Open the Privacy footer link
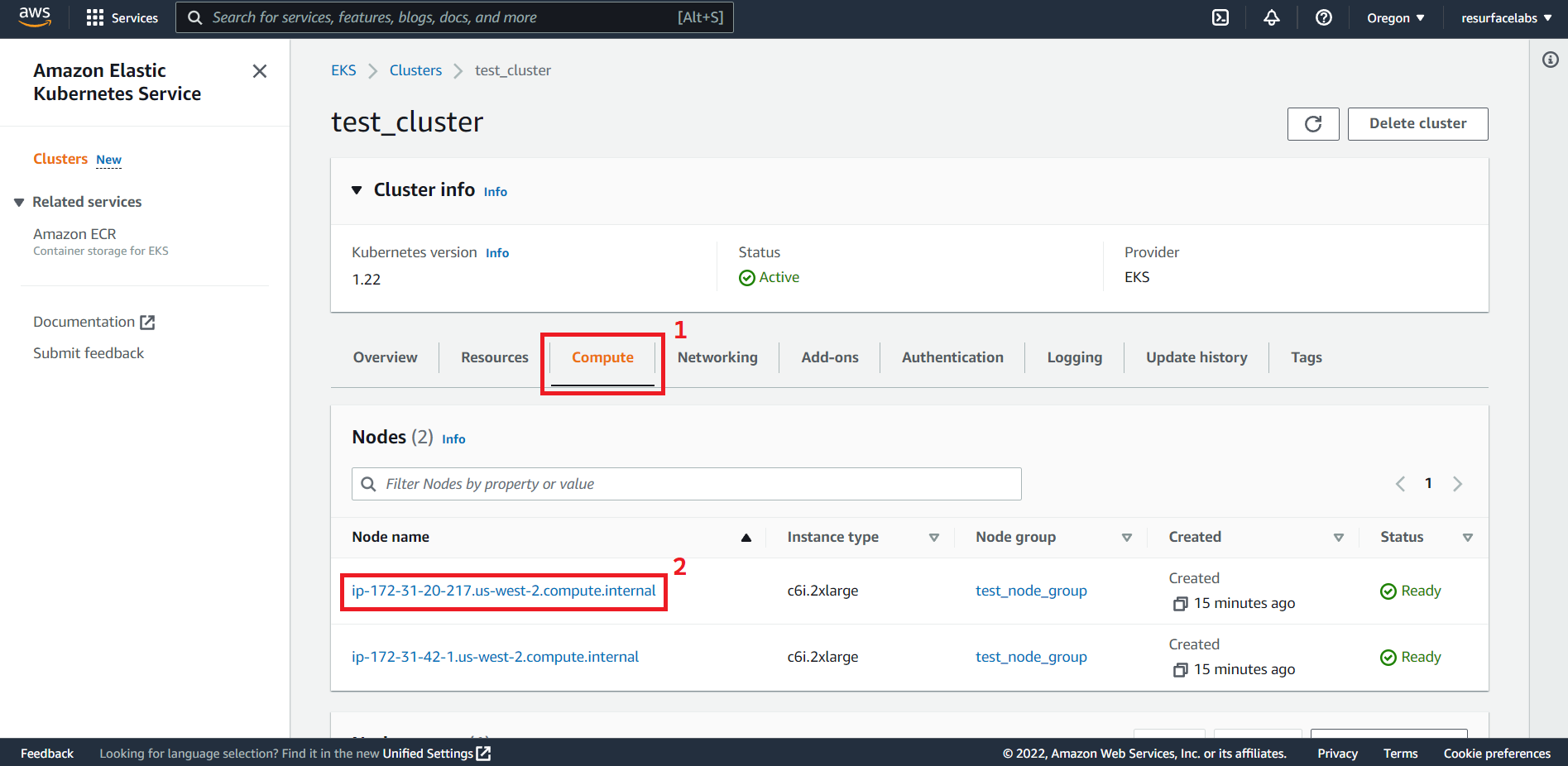This screenshot has width=1568, height=766. point(1337,754)
